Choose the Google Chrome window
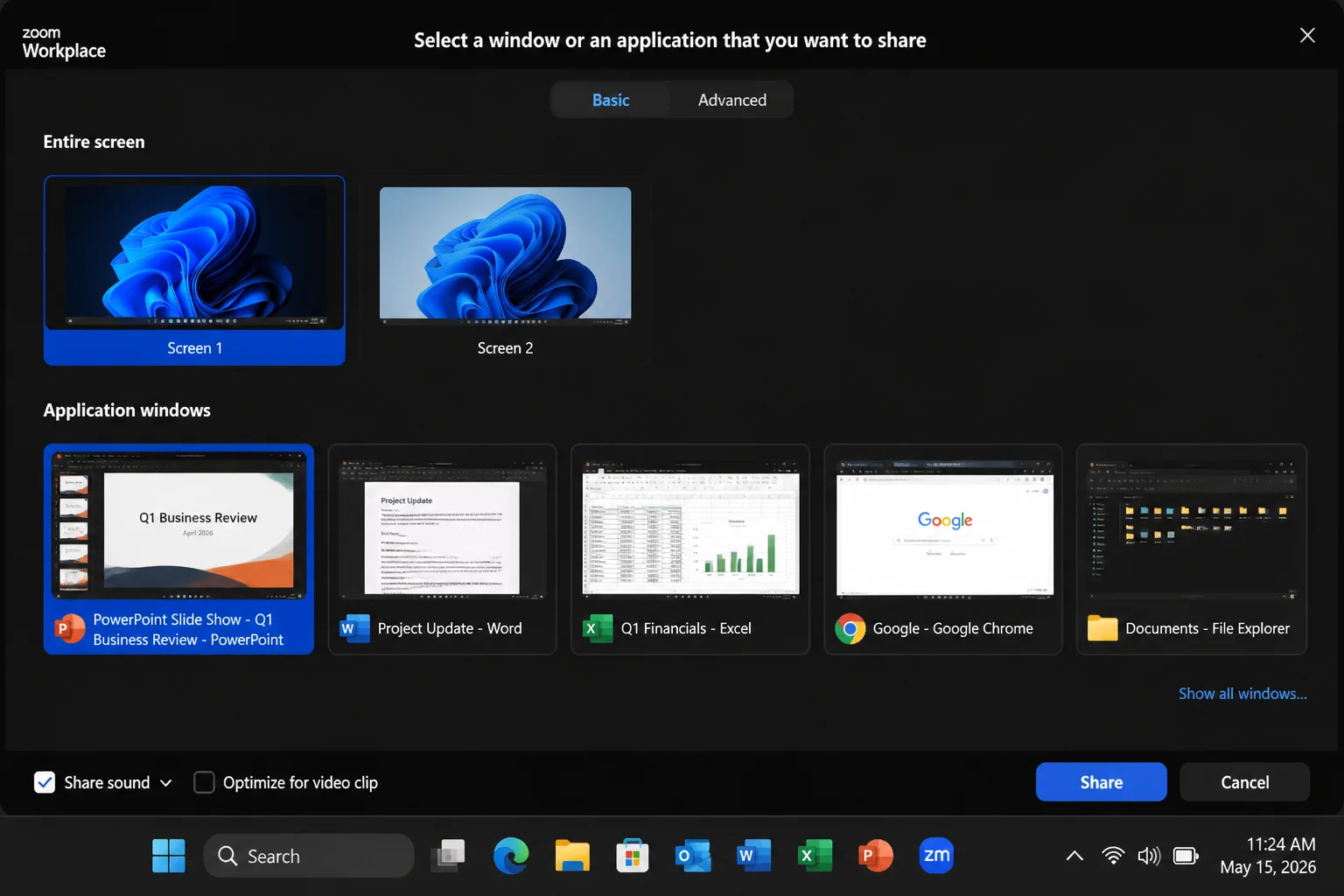 [x=943, y=549]
